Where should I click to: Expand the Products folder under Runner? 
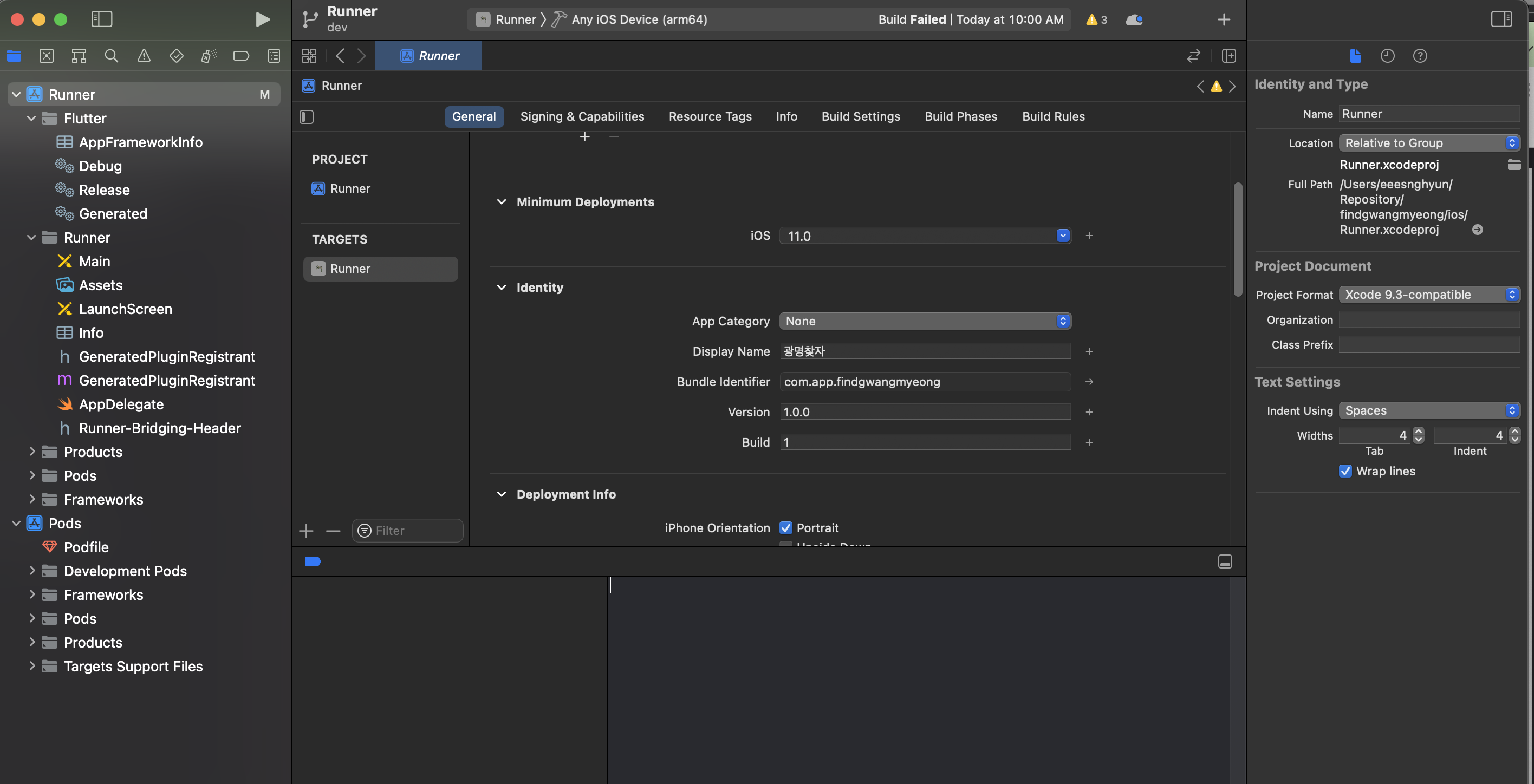[32, 452]
